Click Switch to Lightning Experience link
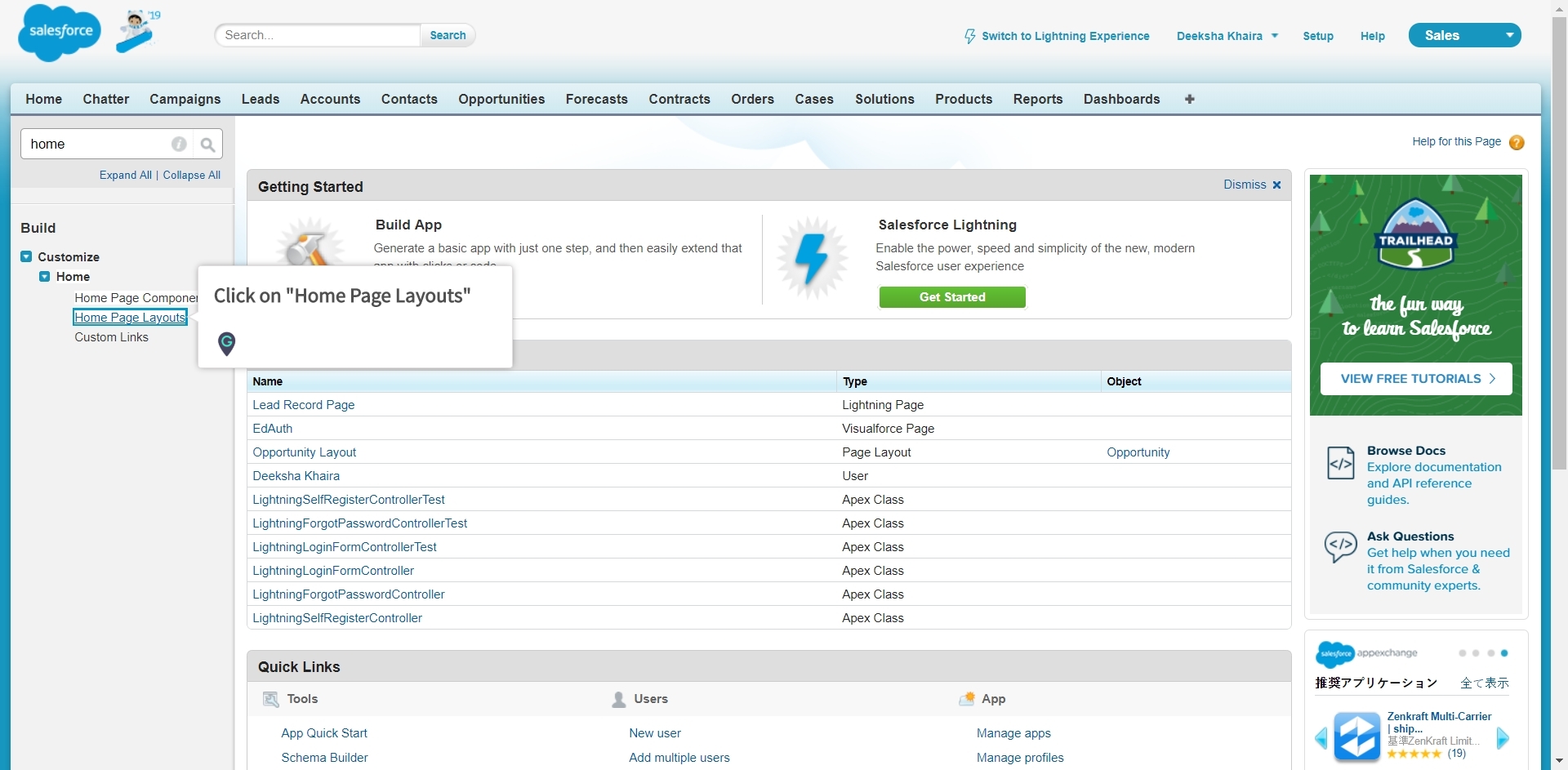Viewport: 1568px width, 770px height. pos(1065,36)
